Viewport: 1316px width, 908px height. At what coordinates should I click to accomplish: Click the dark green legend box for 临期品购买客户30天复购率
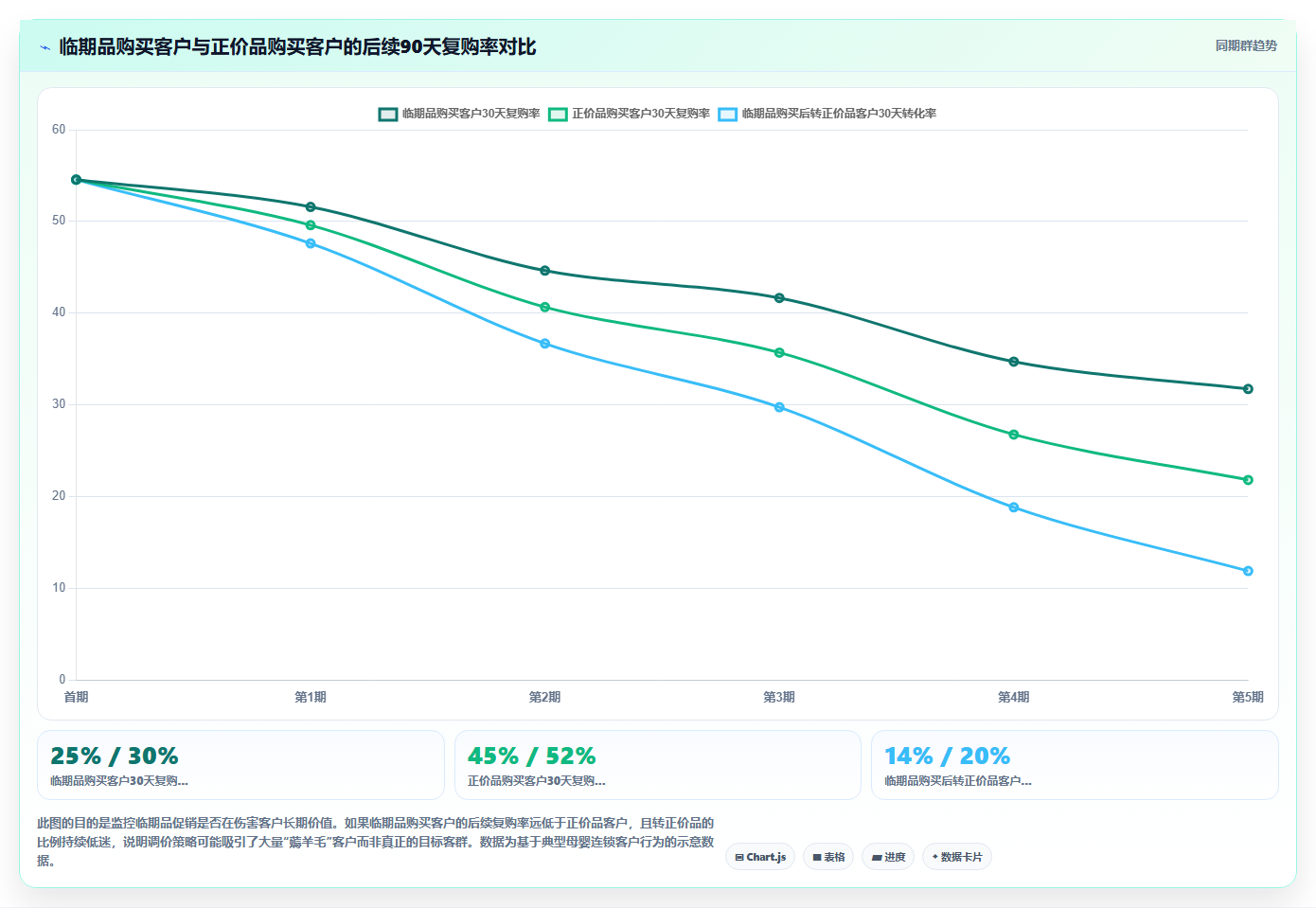[x=388, y=114]
